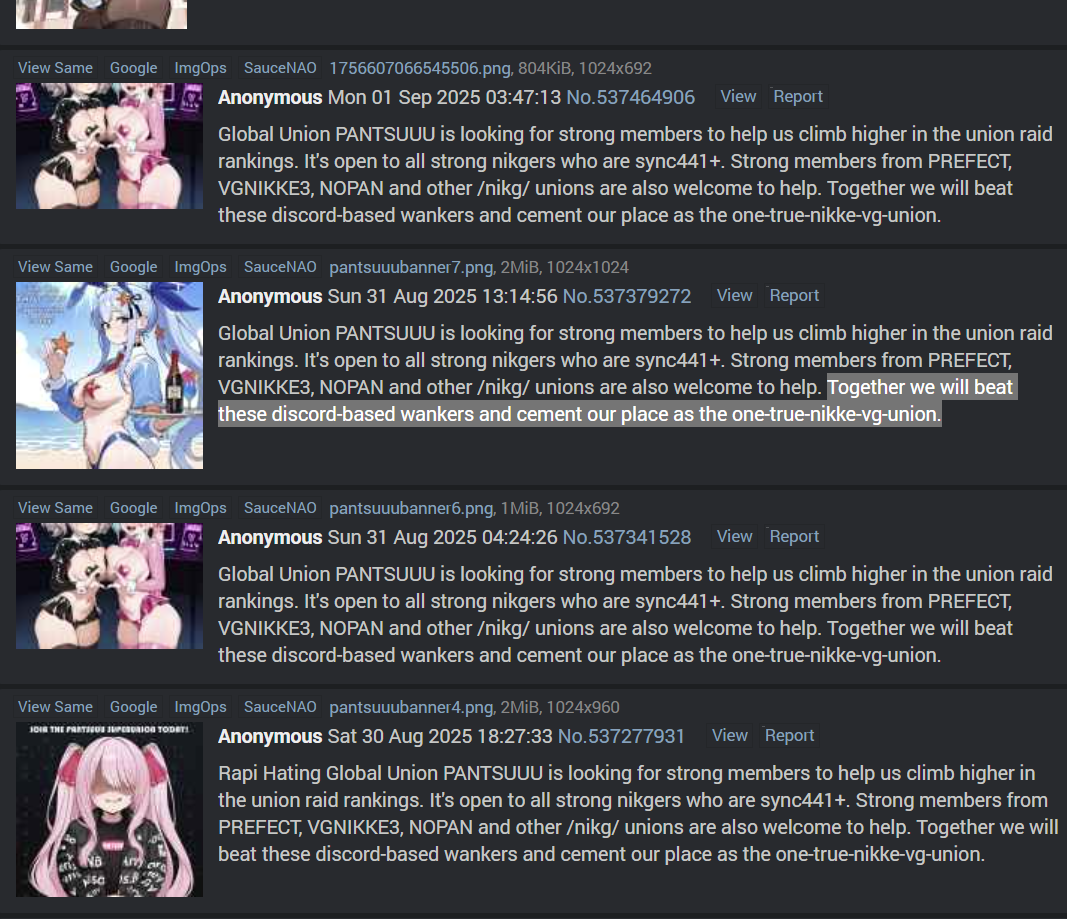Image resolution: width=1067 pixels, height=919 pixels.
Task: Report the Sat 30 Aug post
Action: coord(789,736)
